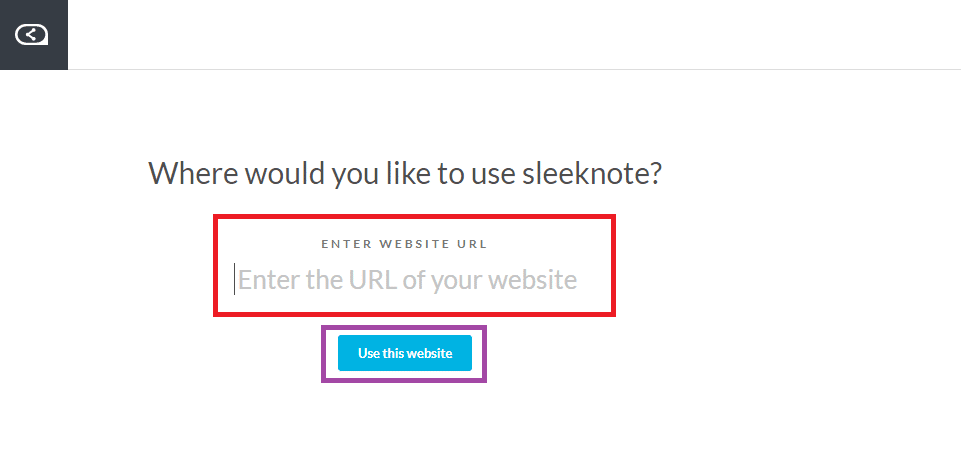Submit the site via the cyan button below the field

405,353
